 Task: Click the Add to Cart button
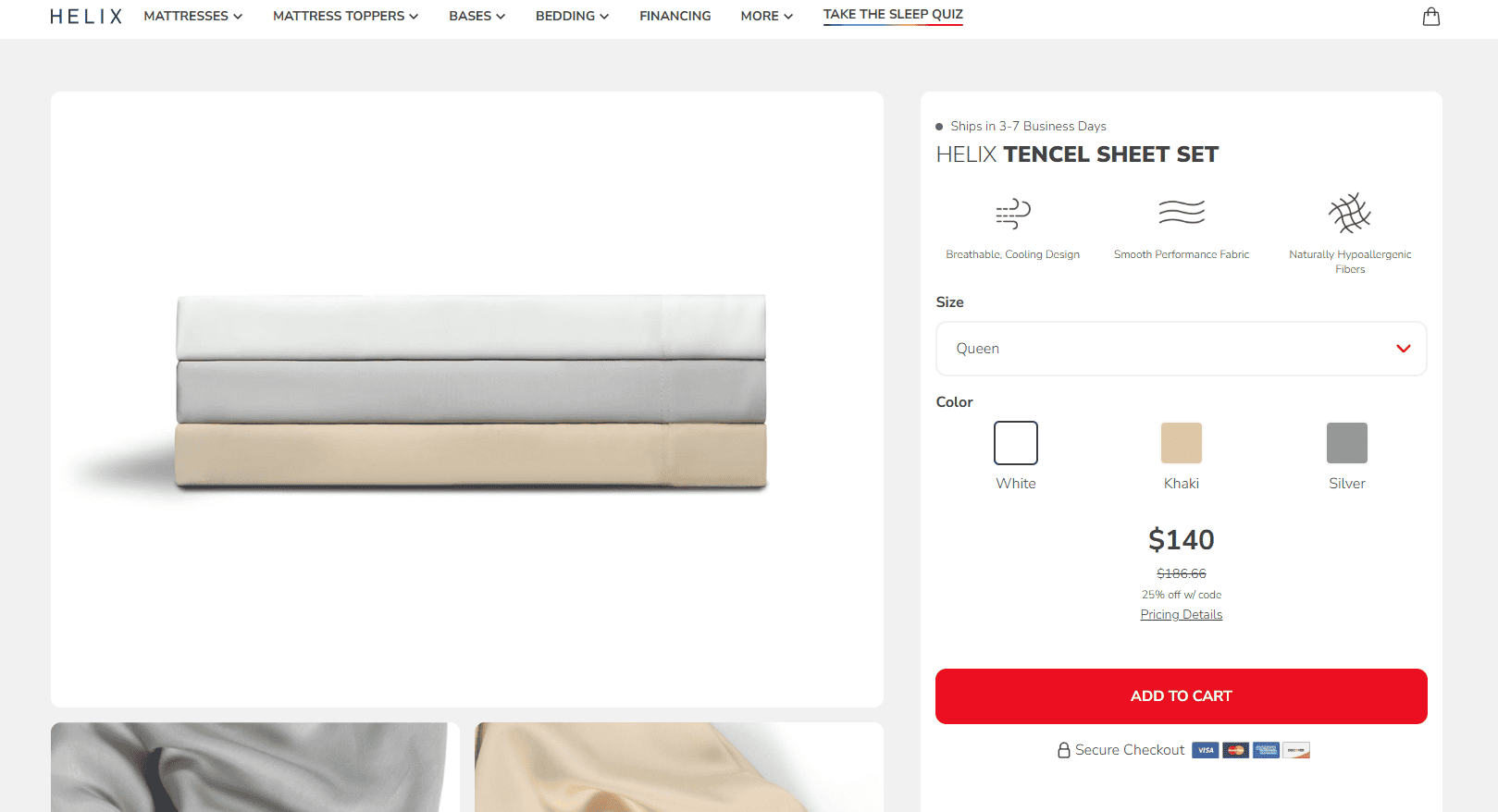coord(1182,696)
